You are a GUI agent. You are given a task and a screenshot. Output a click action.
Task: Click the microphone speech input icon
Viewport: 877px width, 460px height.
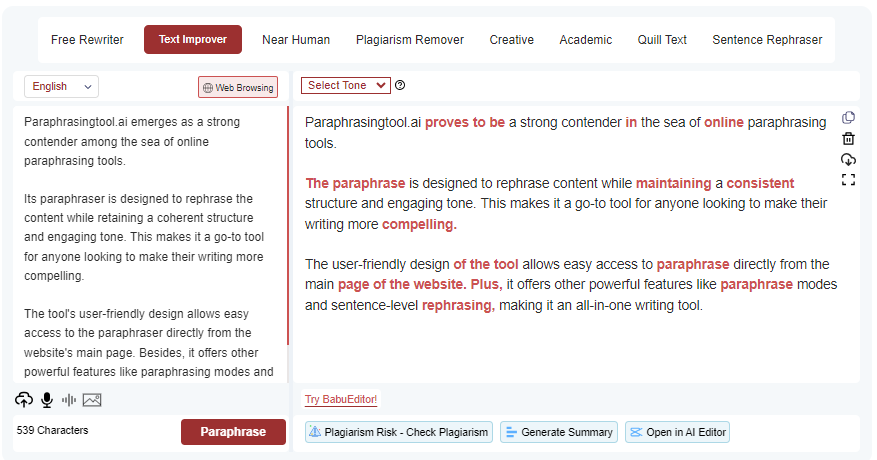47,400
